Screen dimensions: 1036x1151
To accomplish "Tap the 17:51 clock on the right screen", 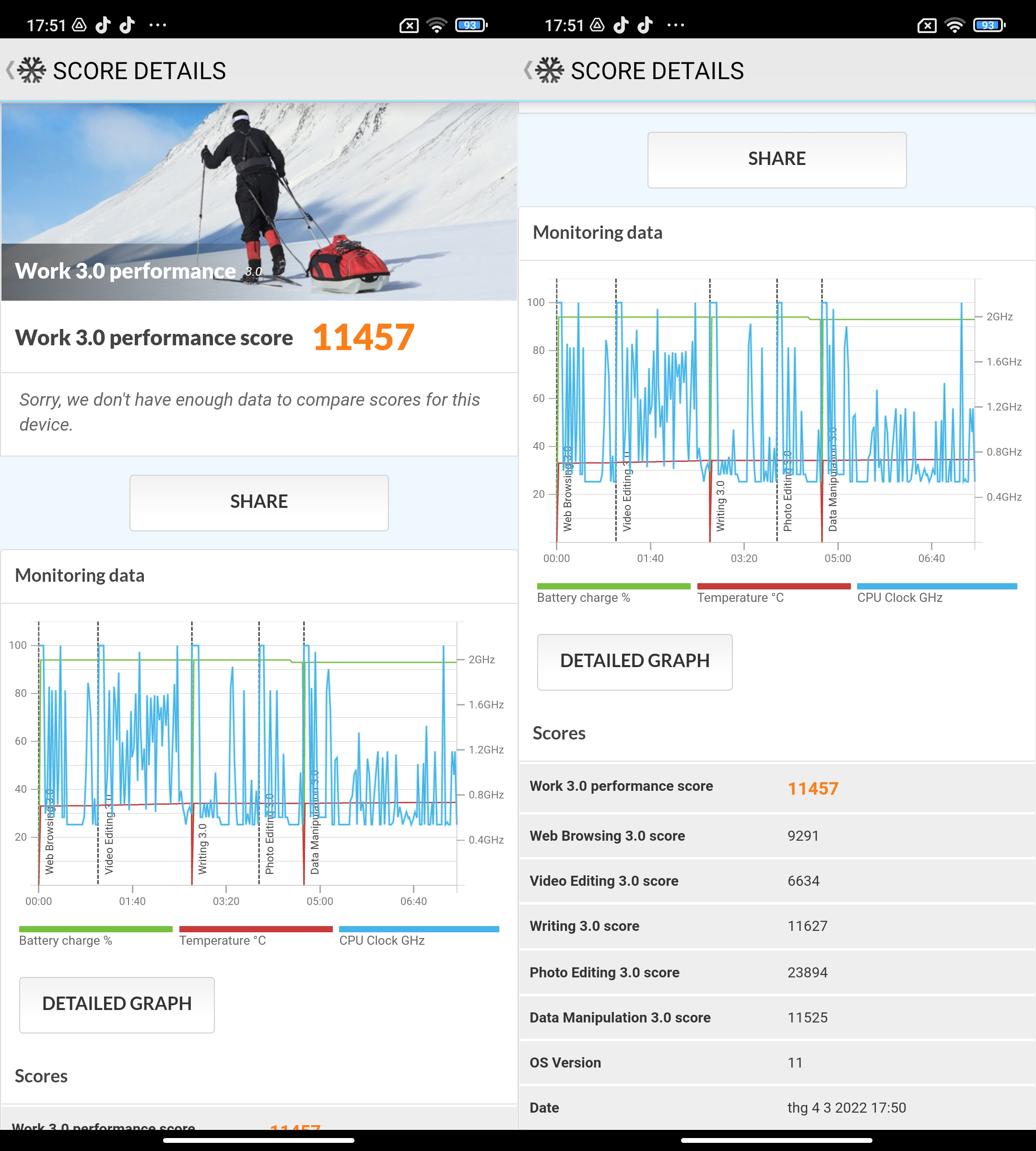I will pos(565,25).
